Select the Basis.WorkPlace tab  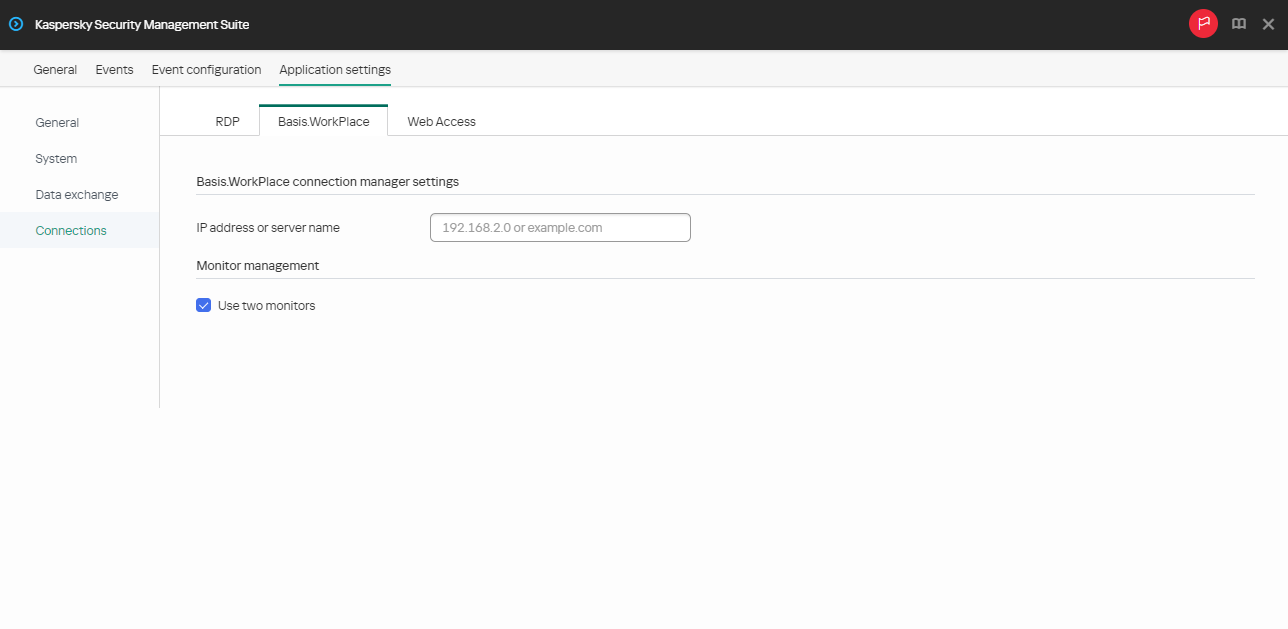[x=323, y=120]
